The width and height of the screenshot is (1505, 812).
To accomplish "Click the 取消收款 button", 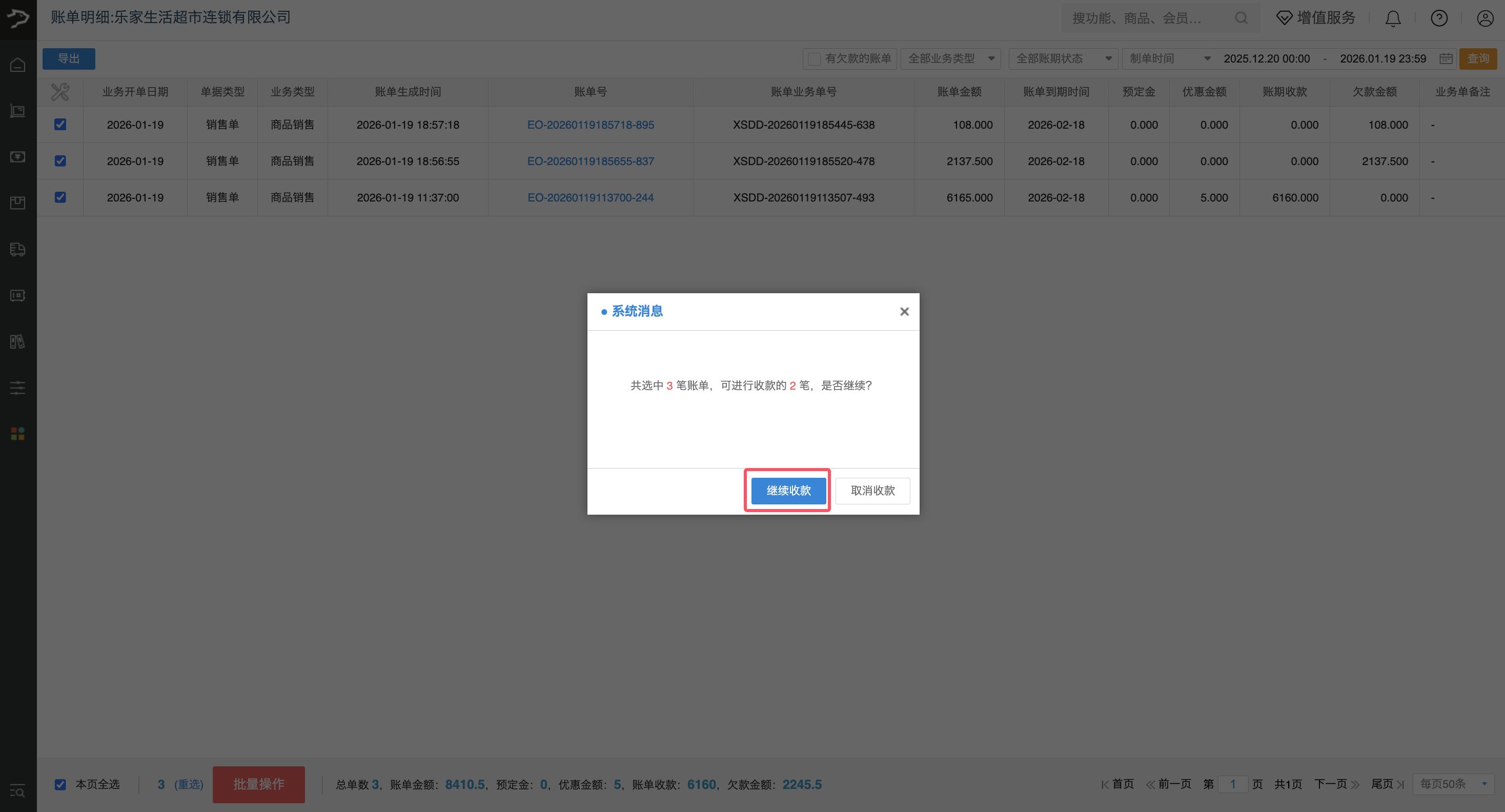I will tap(872, 491).
